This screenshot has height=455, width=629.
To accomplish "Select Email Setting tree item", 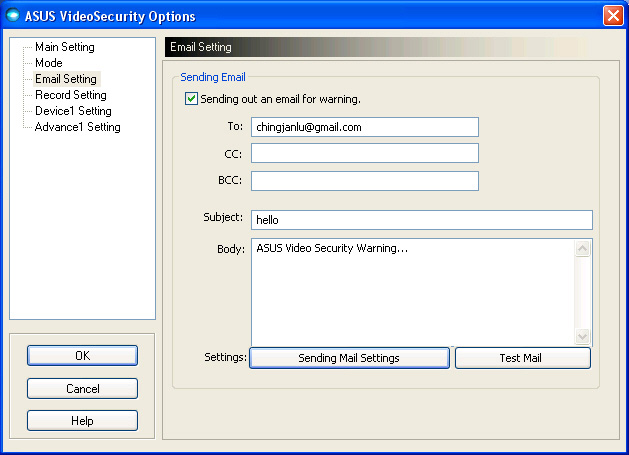I will [66, 79].
